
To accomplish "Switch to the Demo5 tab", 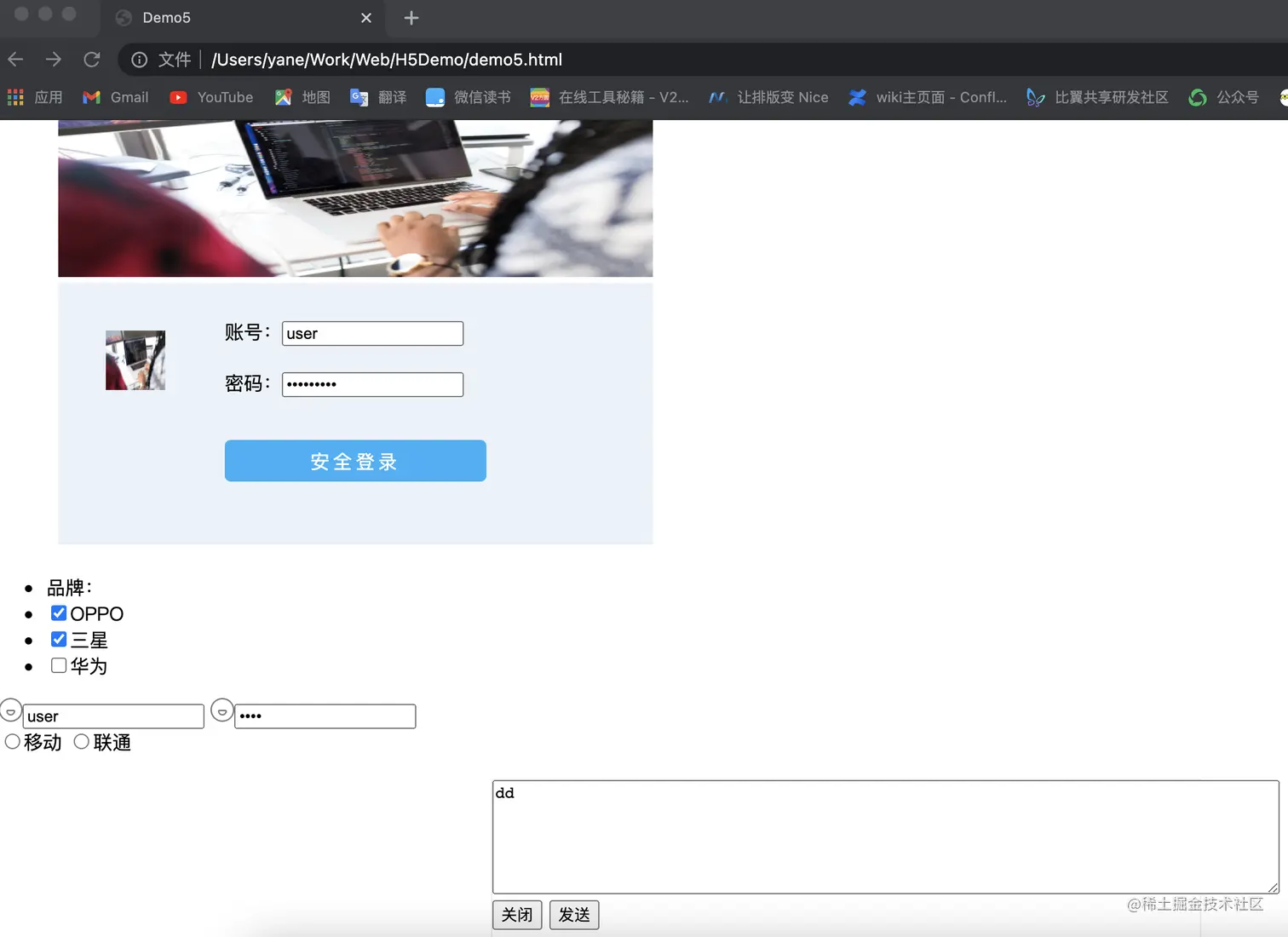I will point(166,17).
